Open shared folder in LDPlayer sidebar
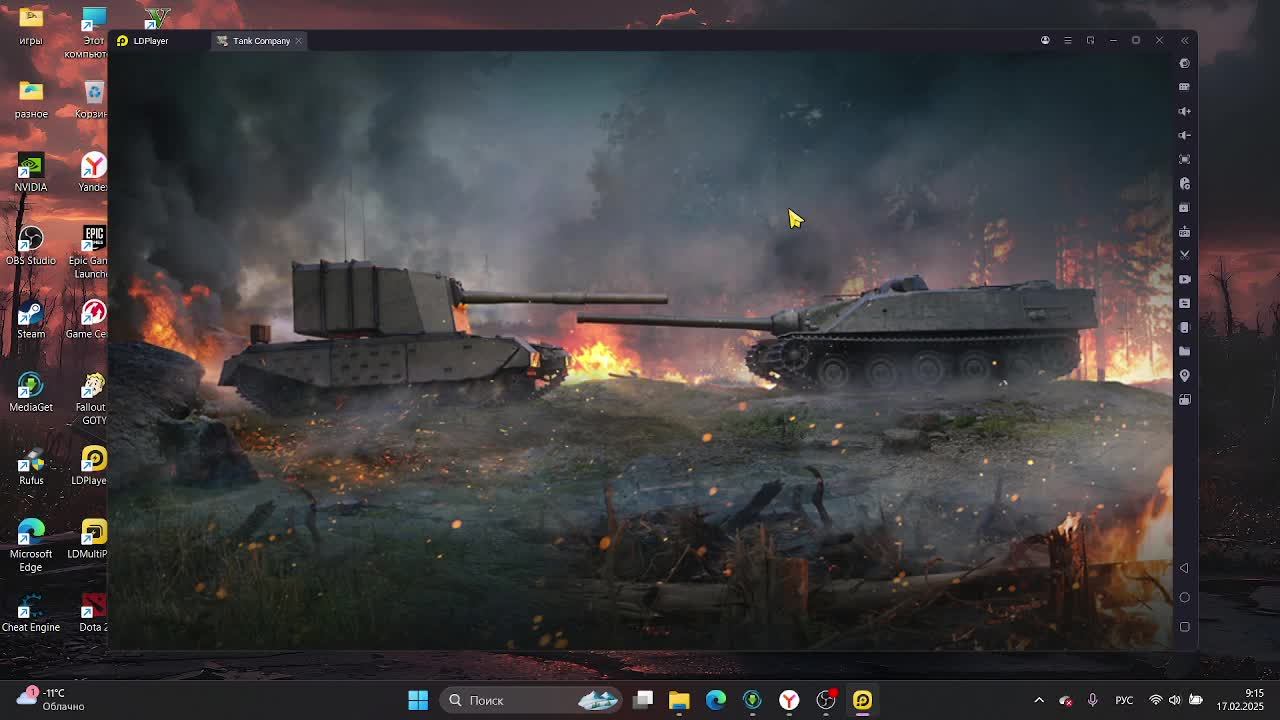1280x720 pixels. (1184, 351)
